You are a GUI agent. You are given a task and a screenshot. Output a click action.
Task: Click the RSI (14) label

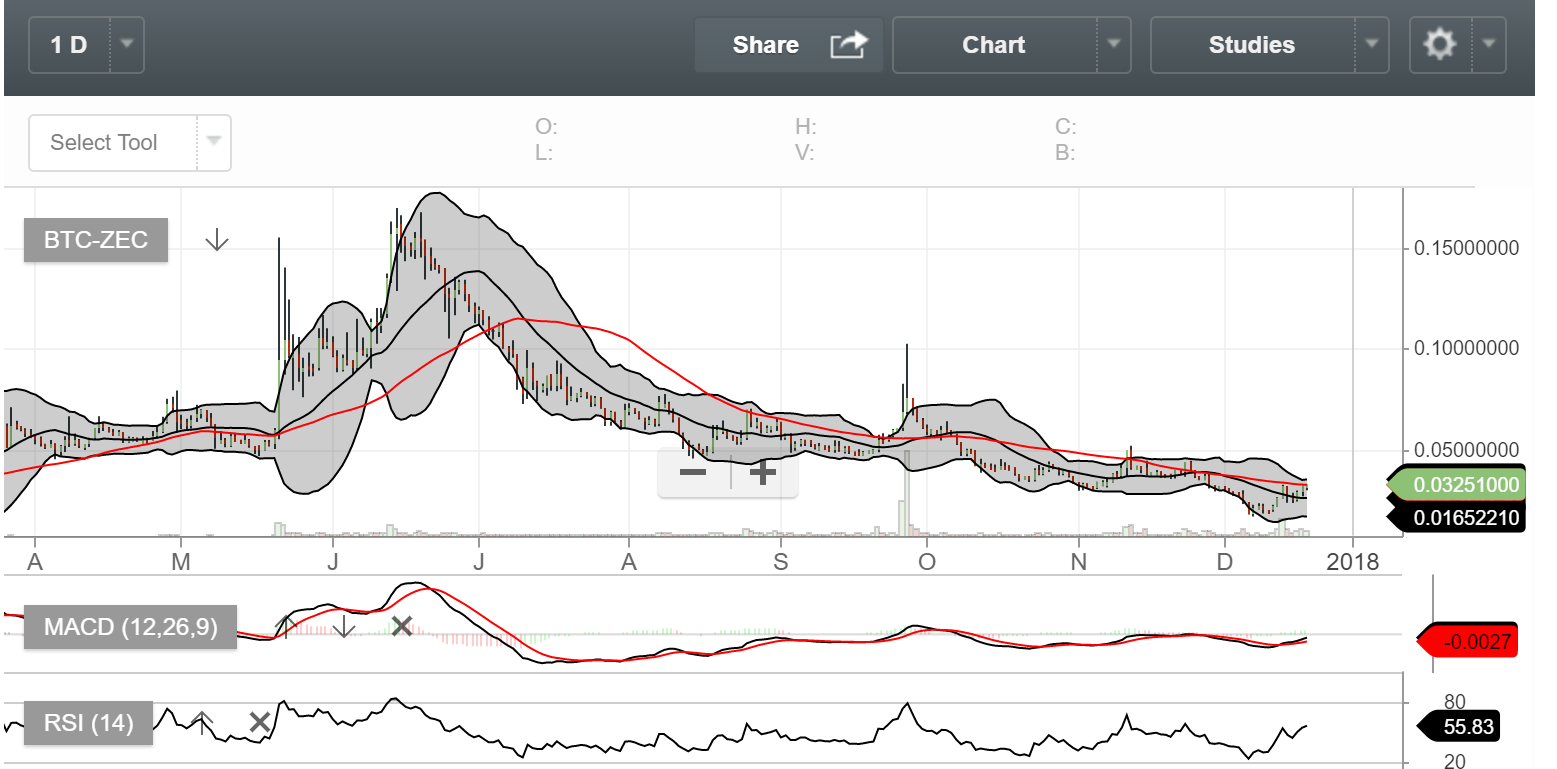[x=88, y=722]
